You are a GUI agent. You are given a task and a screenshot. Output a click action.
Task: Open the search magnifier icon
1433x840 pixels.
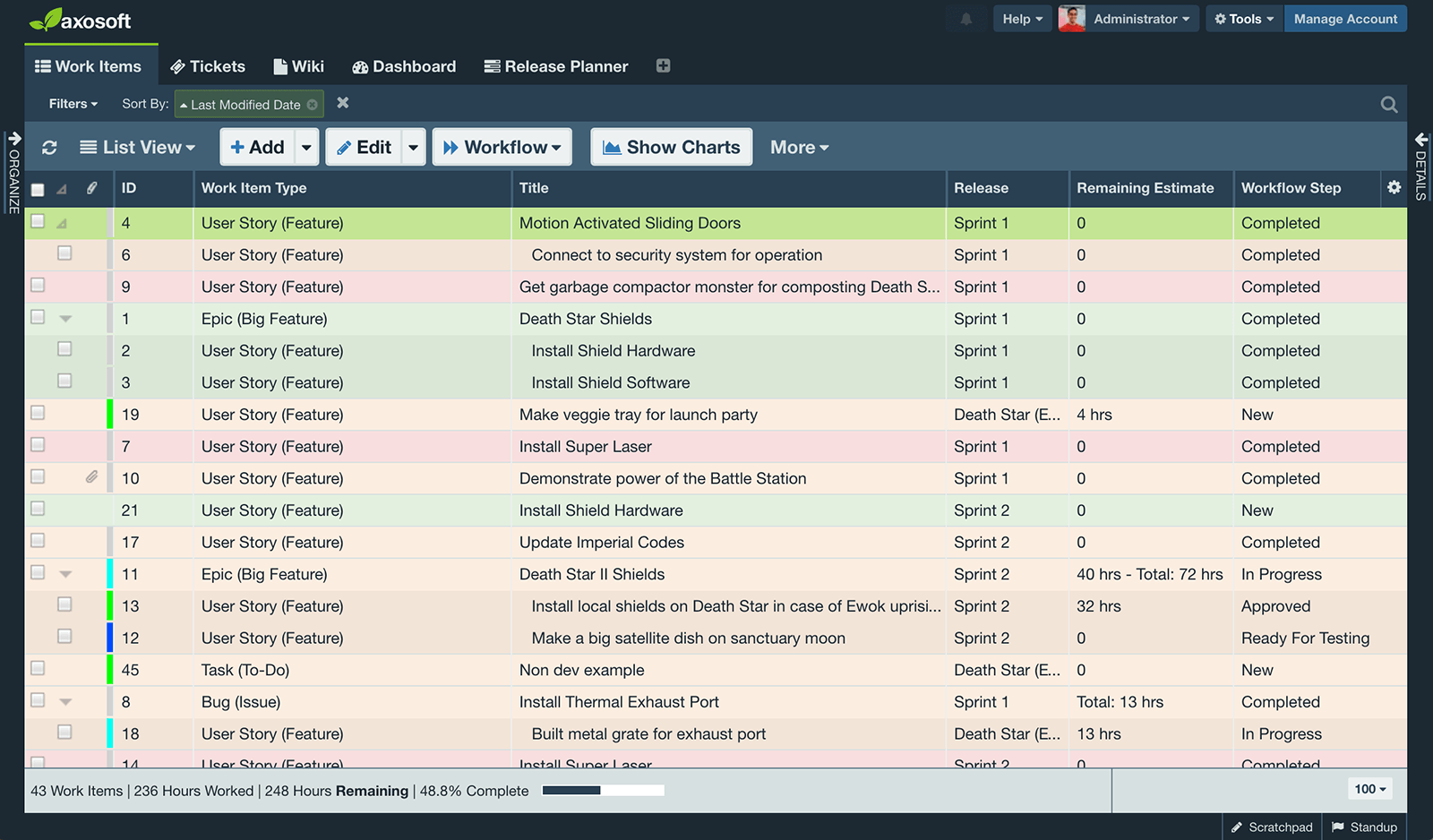coord(1389,104)
